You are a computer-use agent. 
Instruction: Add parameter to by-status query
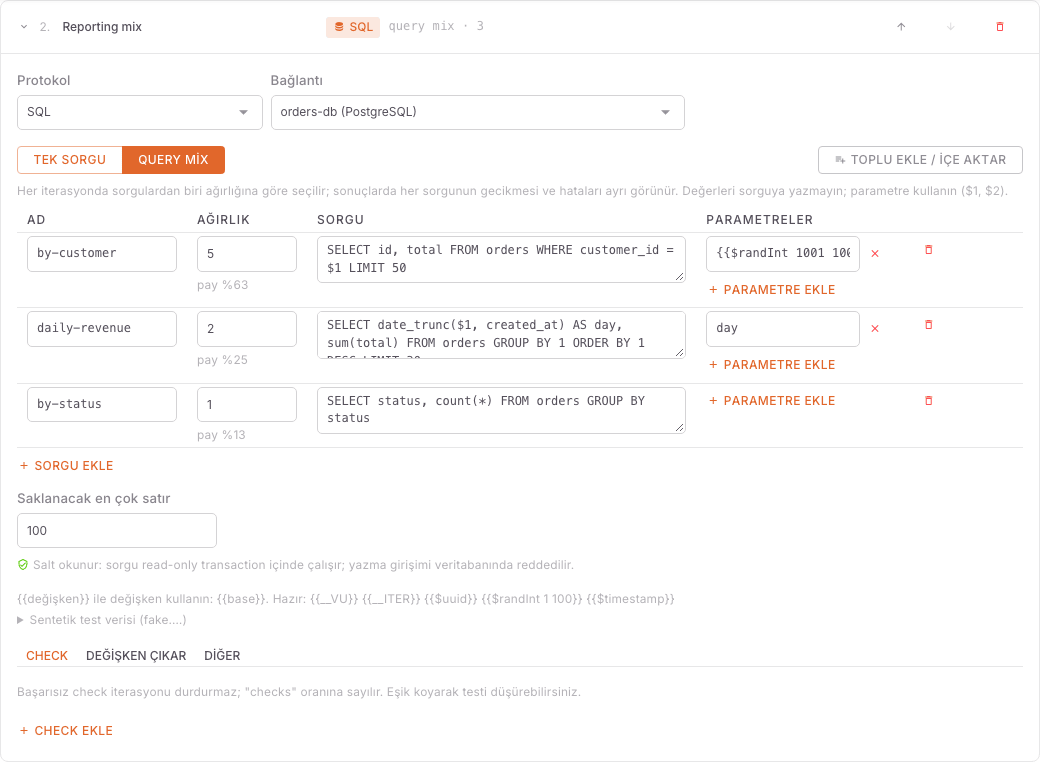[x=772, y=401]
